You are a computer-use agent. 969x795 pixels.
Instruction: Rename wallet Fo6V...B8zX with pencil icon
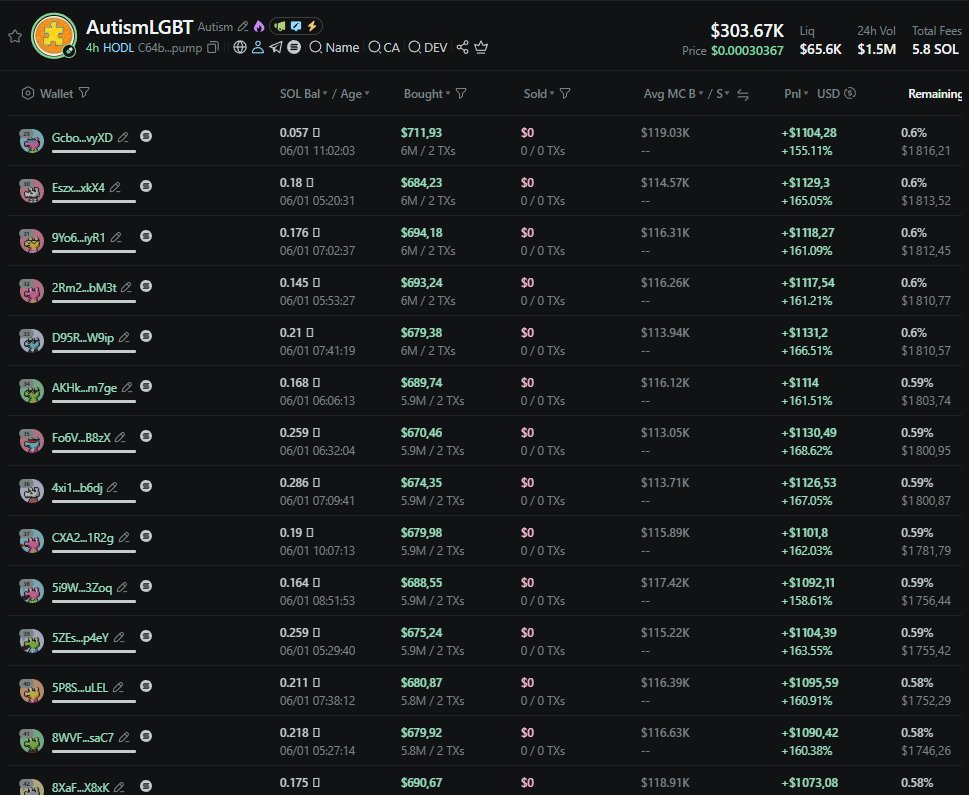(x=121, y=438)
